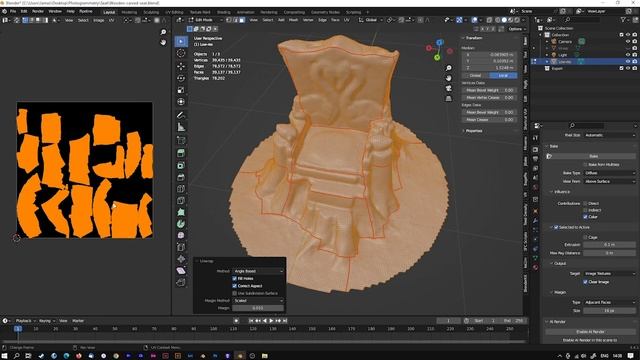The width and height of the screenshot is (640, 360).
Task: Select Global transform space button
Action: pos(476,76)
